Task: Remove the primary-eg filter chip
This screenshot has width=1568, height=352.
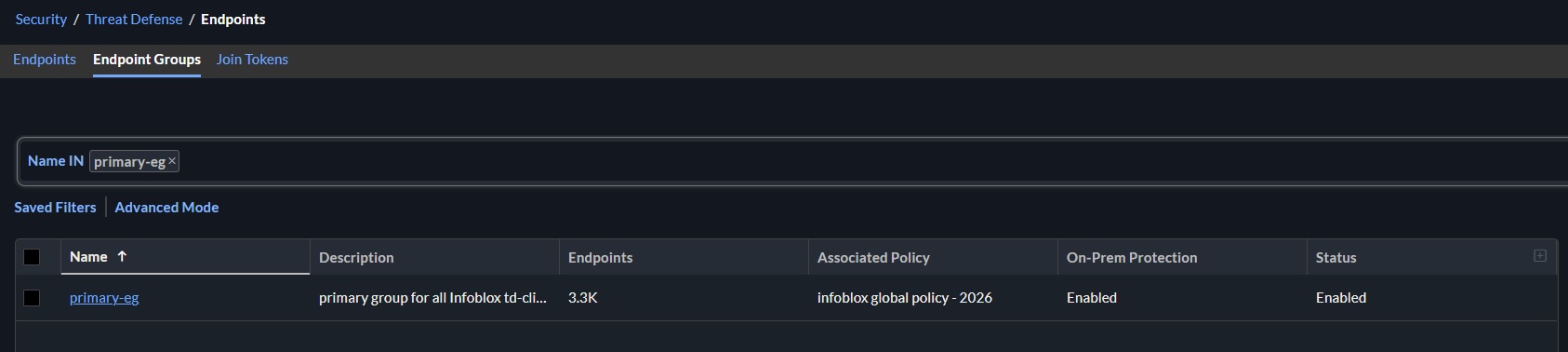Action: (172, 161)
